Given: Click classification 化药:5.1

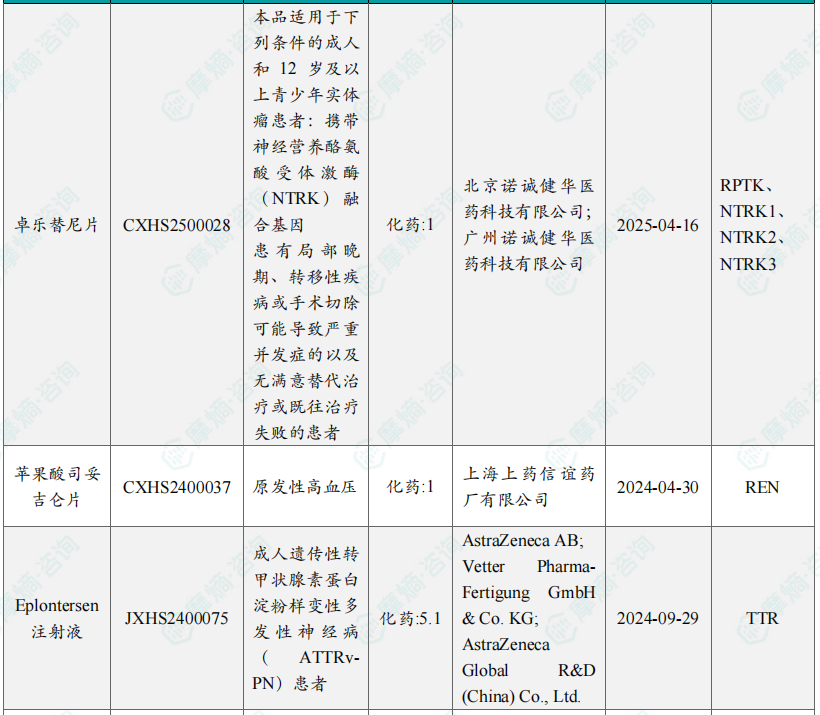Looking at the screenshot, I should click(x=410, y=618).
